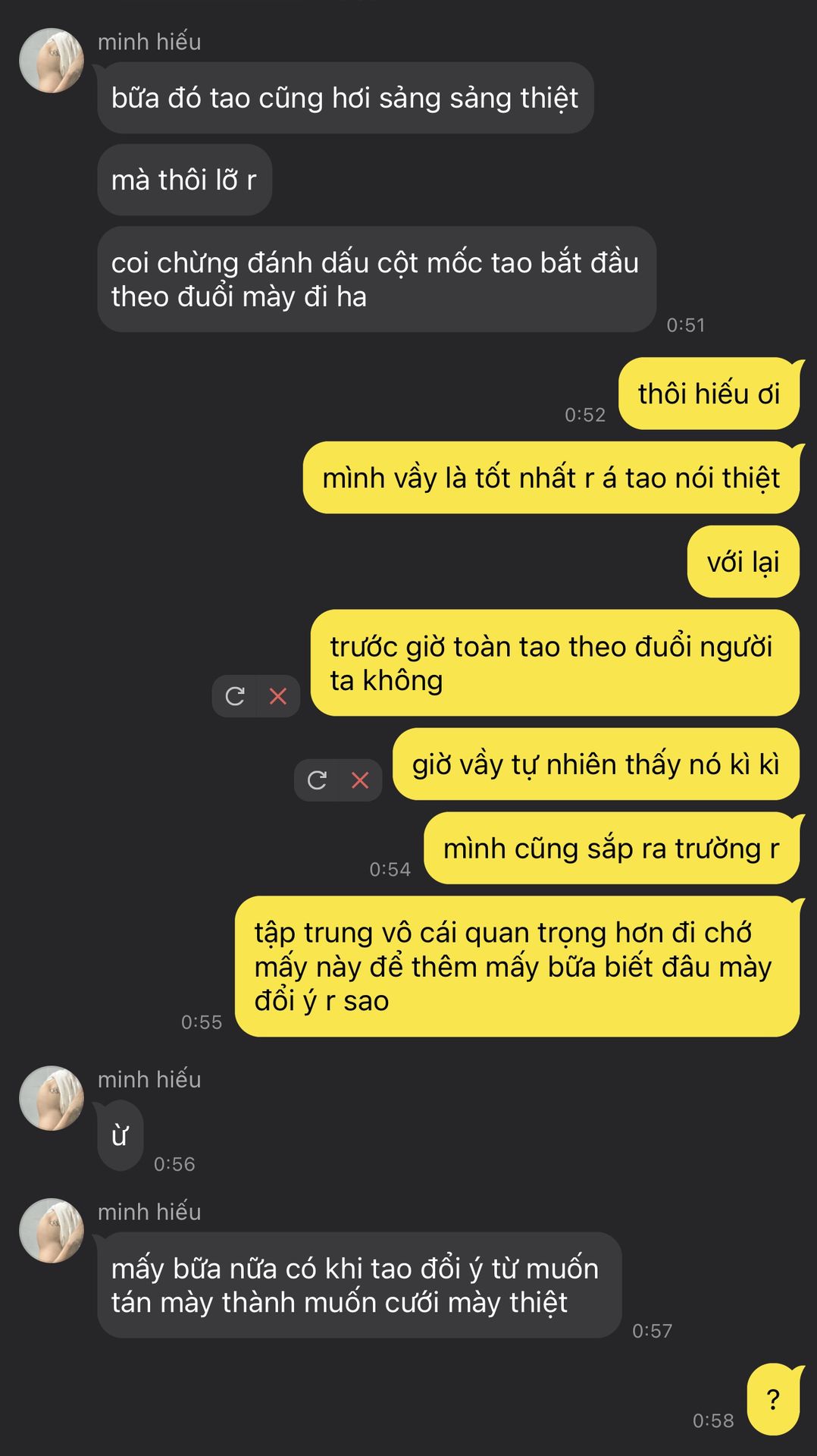This screenshot has width=817, height=1456.
Task: Tap minh hiếu avatar beside "ừ" message
Action: [52, 1099]
